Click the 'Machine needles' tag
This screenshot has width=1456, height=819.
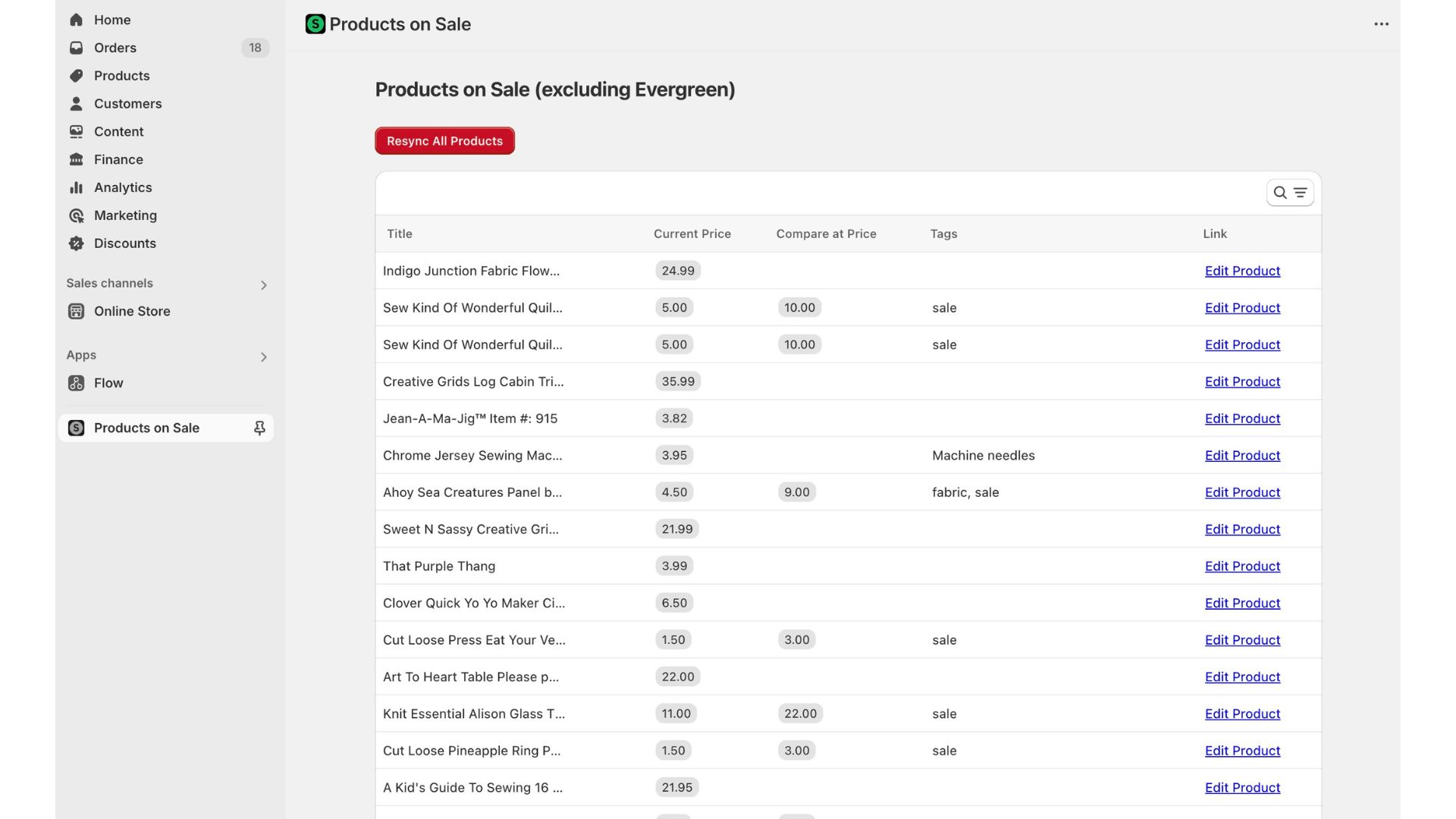[984, 456]
